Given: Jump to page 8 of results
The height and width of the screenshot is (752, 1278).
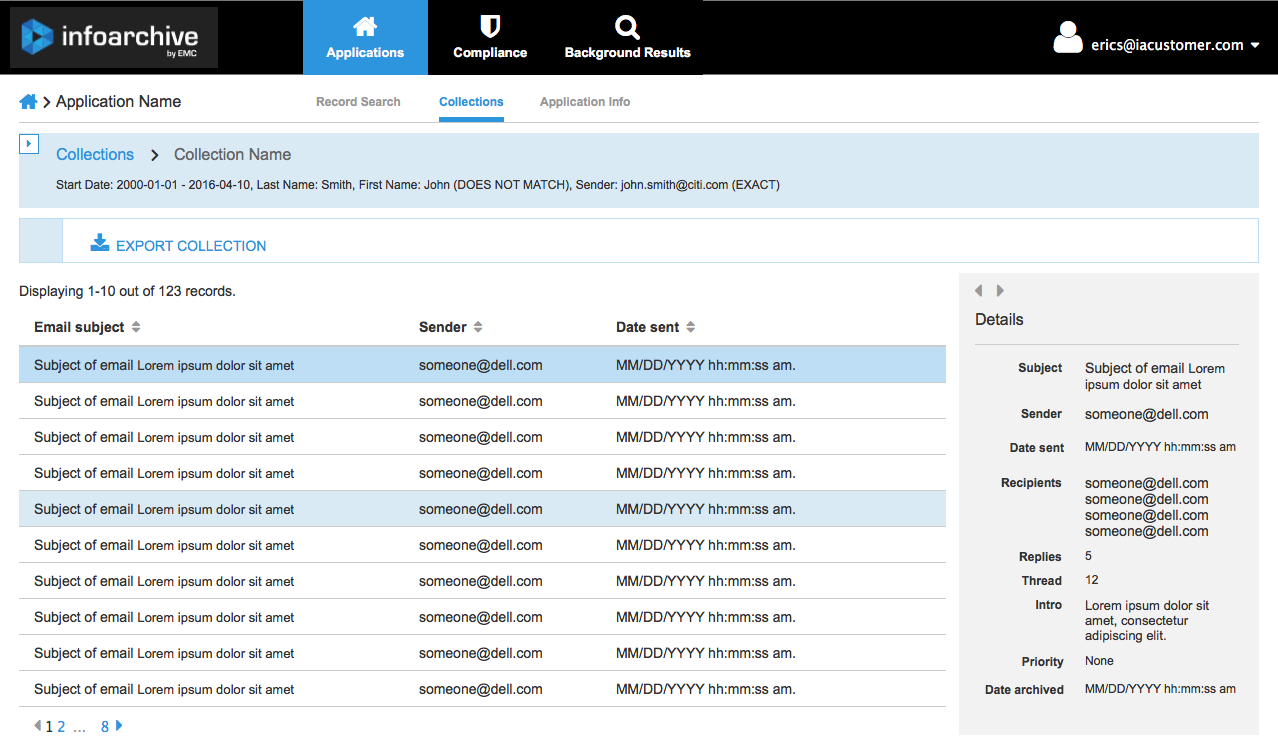Looking at the screenshot, I should [x=105, y=727].
